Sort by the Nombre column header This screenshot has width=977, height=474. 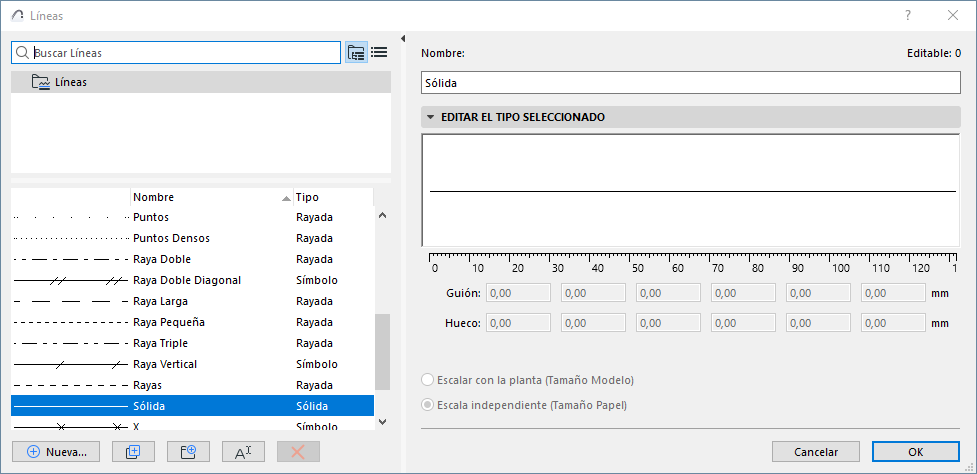(211, 197)
